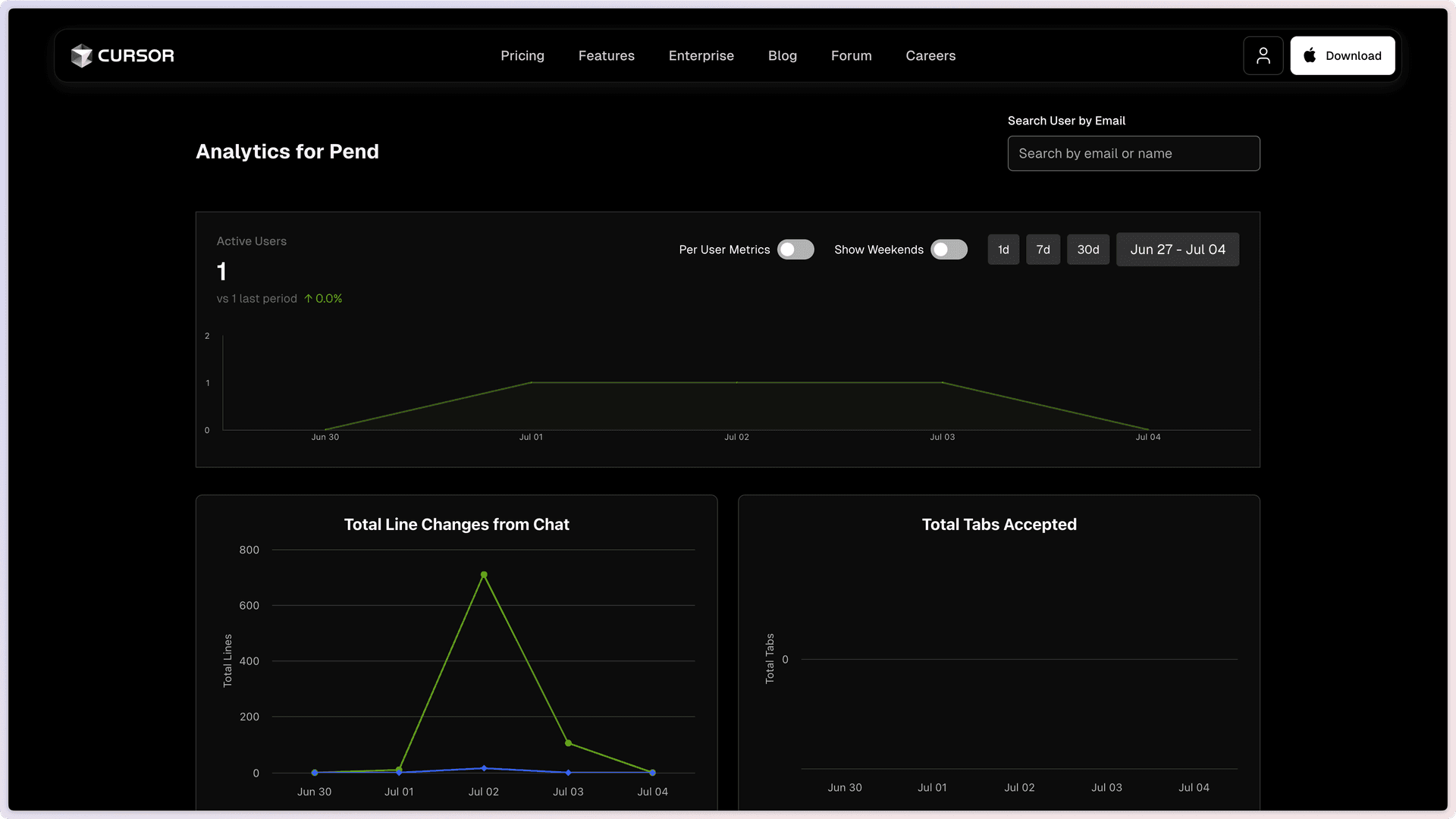Navigate to the Pricing menu item
1456x819 pixels.
522,55
